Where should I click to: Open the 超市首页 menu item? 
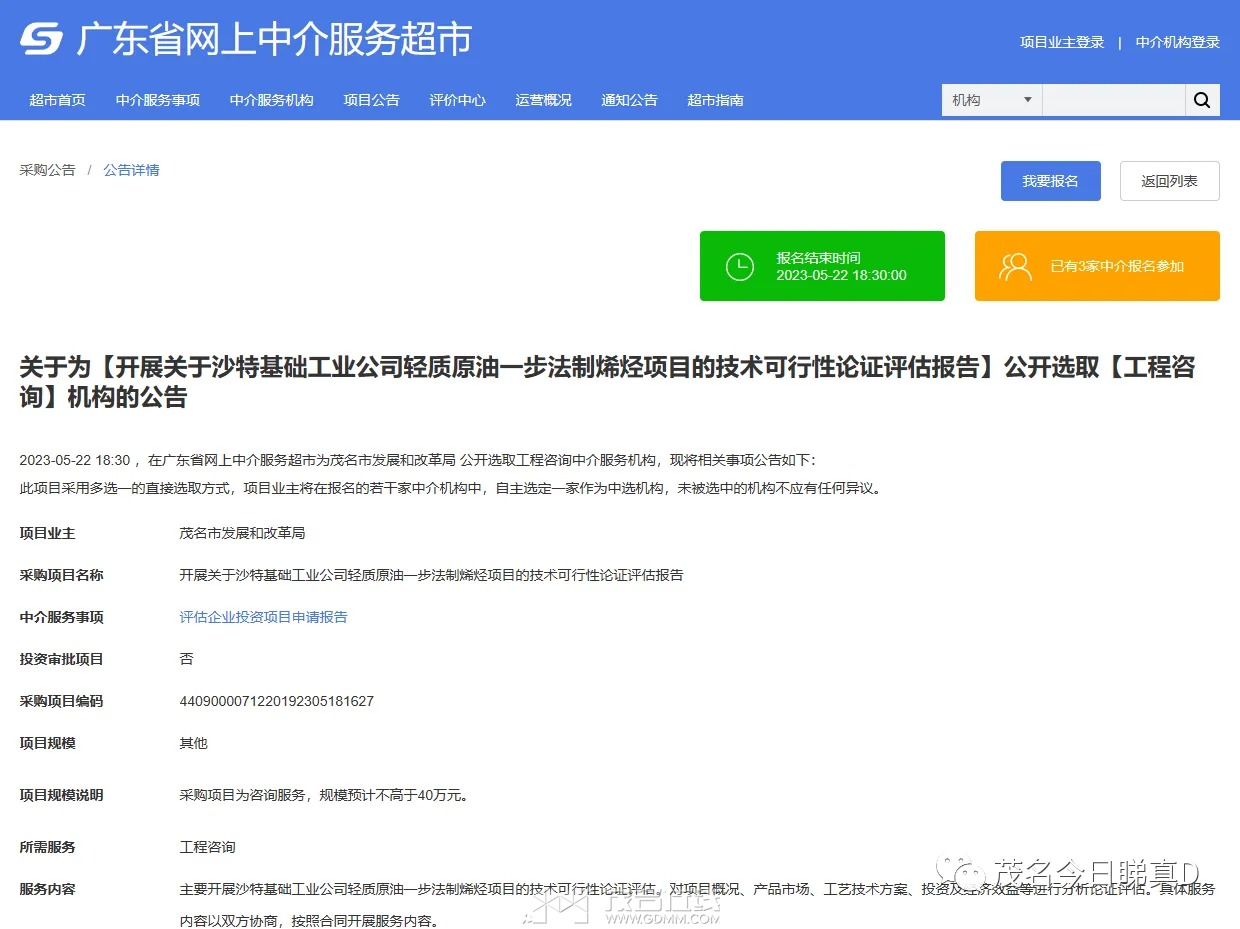58,100
